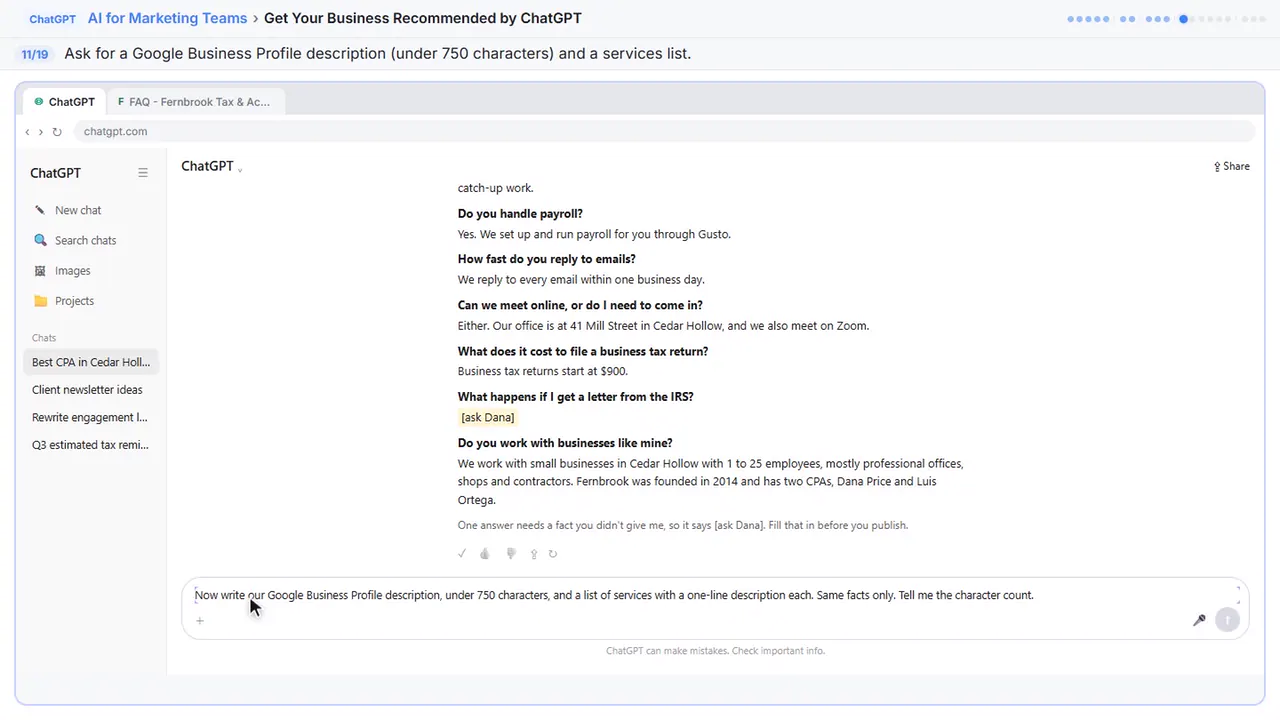Open the Rewrite engagement chat

click(x=90, y=417)
